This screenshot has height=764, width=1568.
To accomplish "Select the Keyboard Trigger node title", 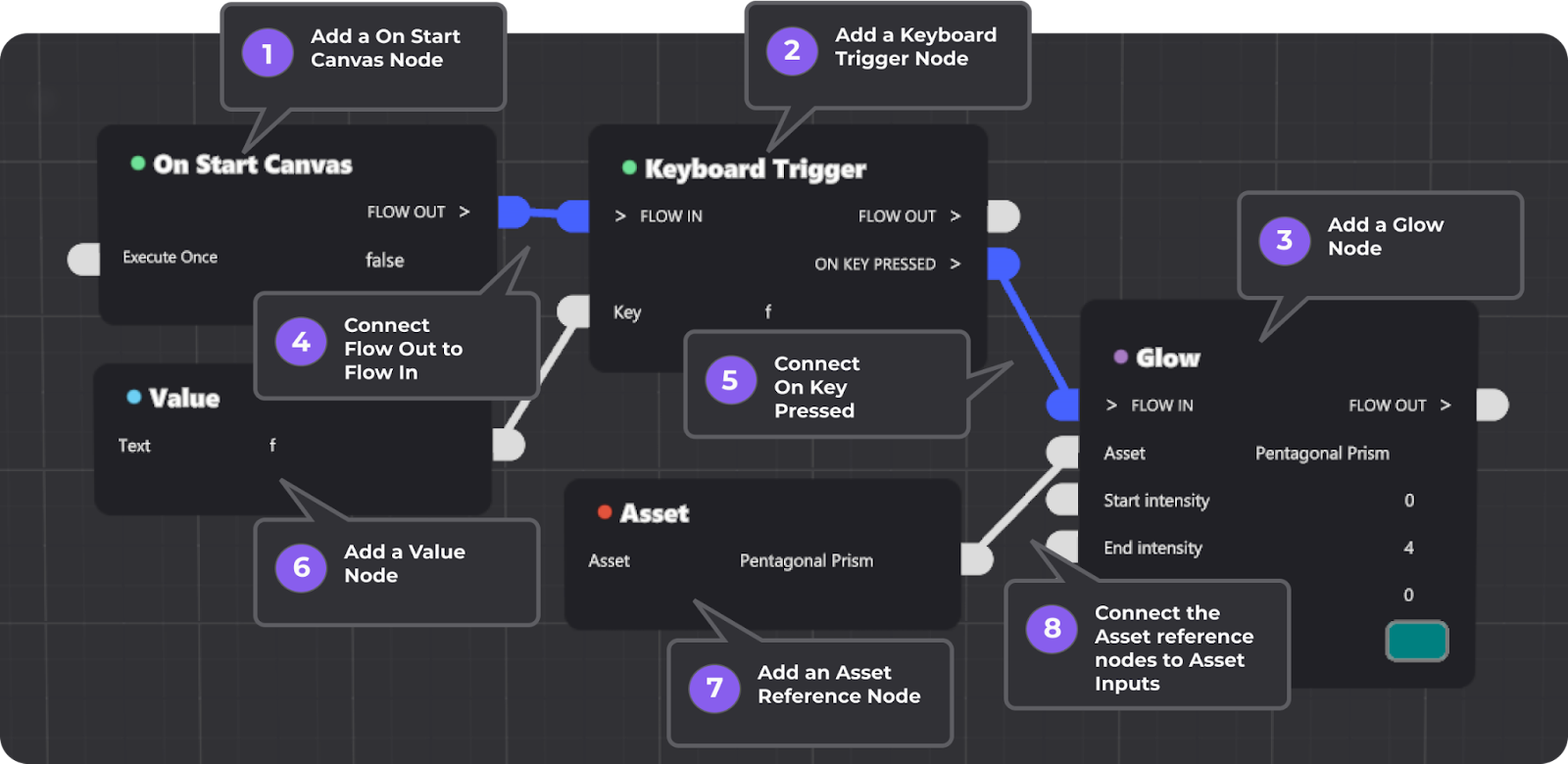I will pos(755,168).
